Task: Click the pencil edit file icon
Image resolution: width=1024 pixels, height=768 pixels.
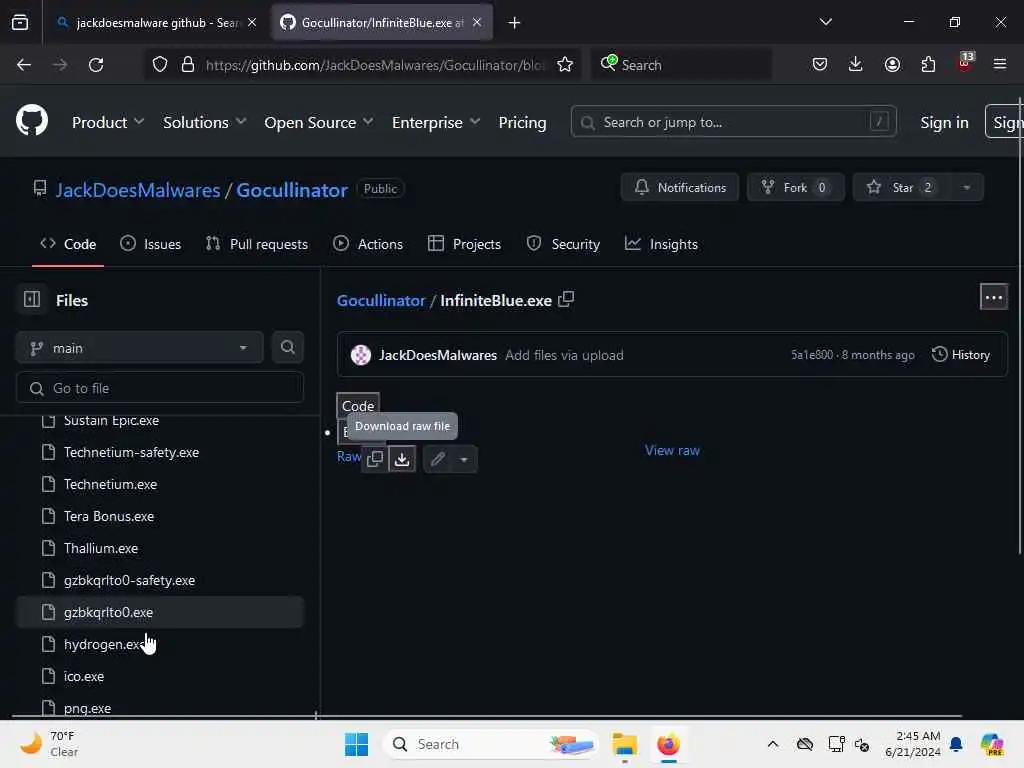Action: coord(438,459)
